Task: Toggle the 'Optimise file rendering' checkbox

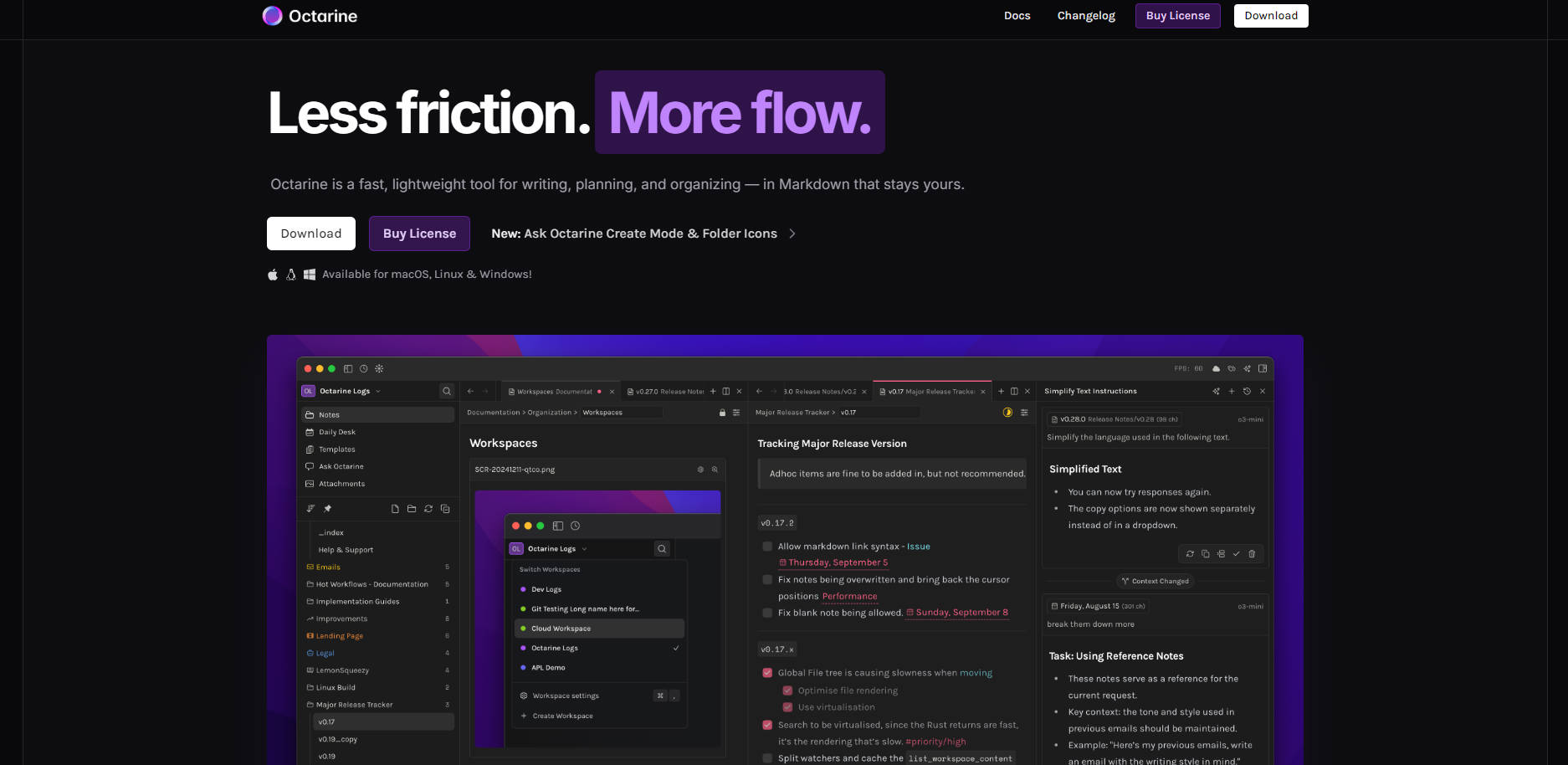Action: pyautogui.click(x=787, y=691)
